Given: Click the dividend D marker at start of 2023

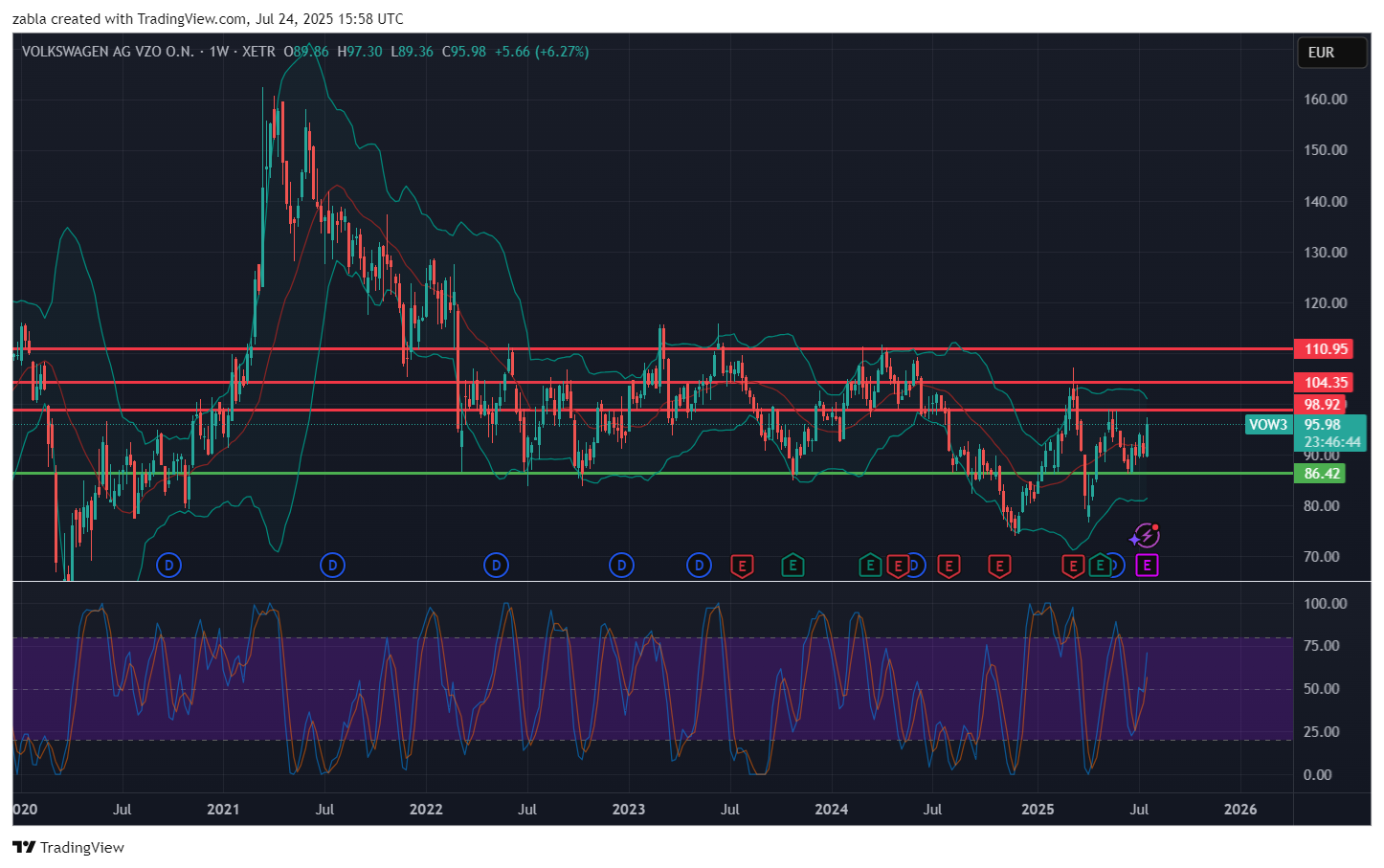Looking at the screenshot, I should tap(621, 566).
